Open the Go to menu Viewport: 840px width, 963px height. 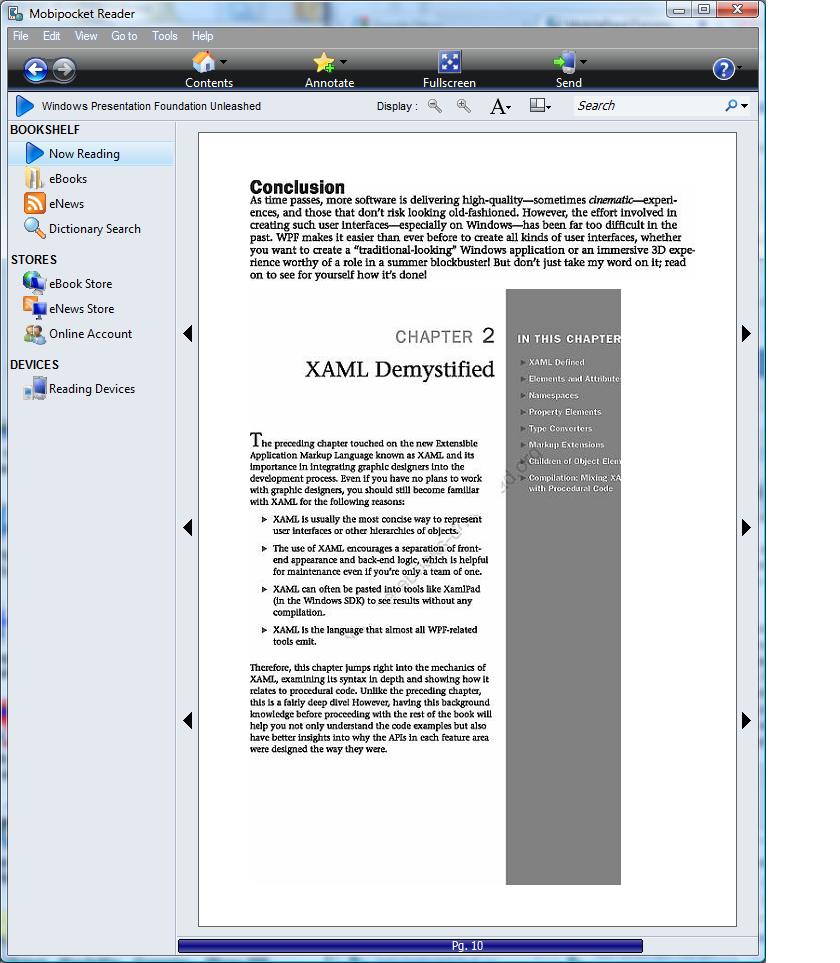click(x=124, y=36)
